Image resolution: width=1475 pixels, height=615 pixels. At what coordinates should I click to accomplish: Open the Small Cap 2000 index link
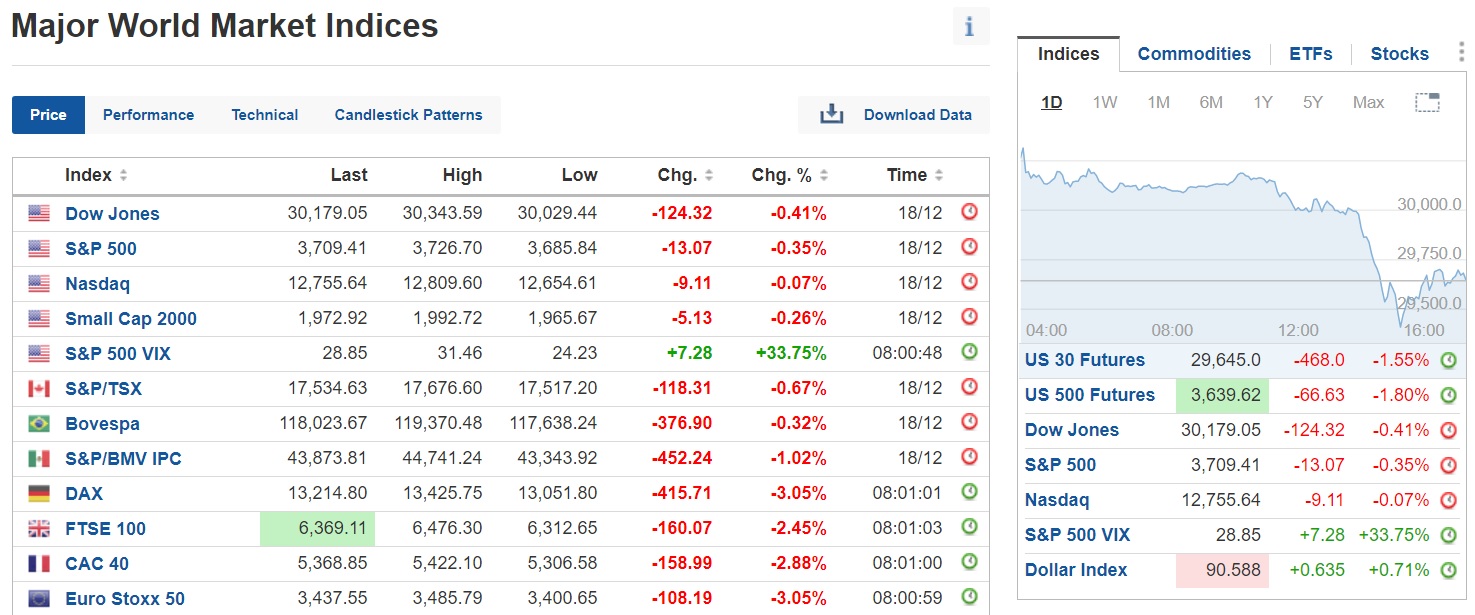(x=131, y=318)
